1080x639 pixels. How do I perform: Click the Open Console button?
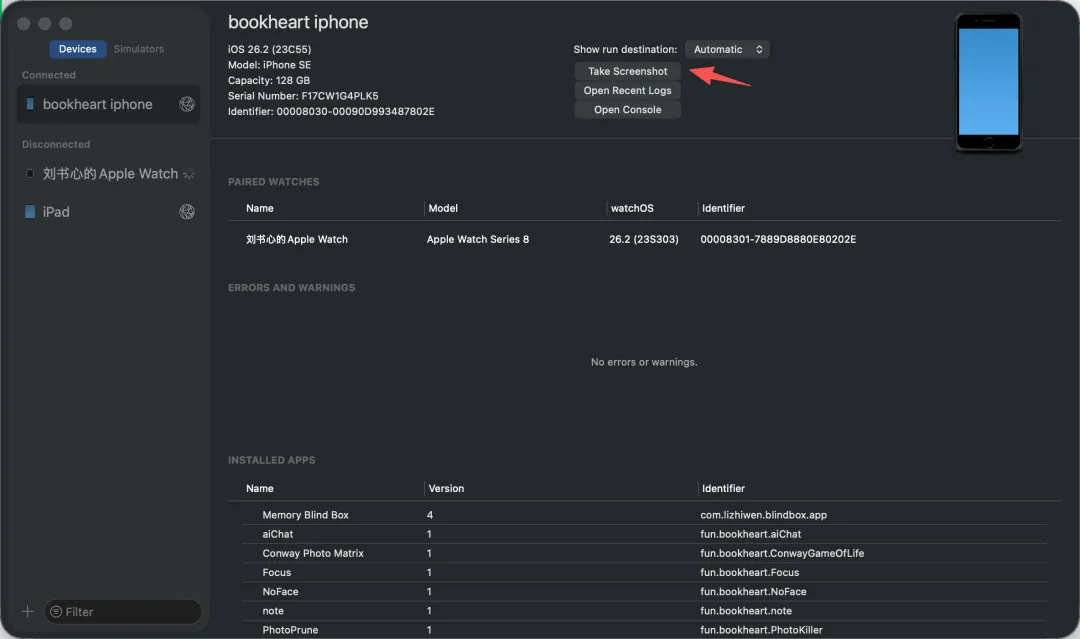pyautogui.click(x=627, y=110)
